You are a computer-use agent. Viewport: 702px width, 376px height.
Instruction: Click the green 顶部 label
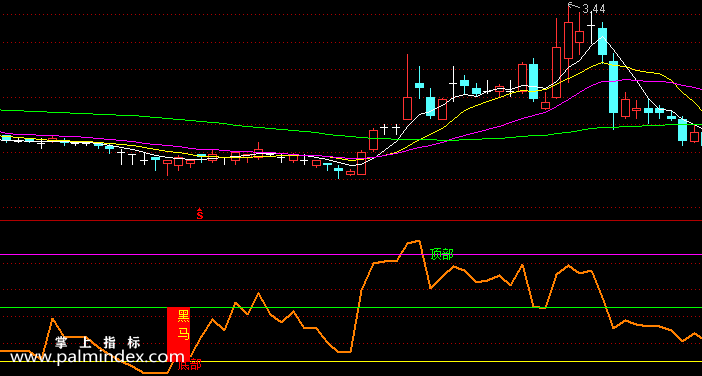point(441,255)
